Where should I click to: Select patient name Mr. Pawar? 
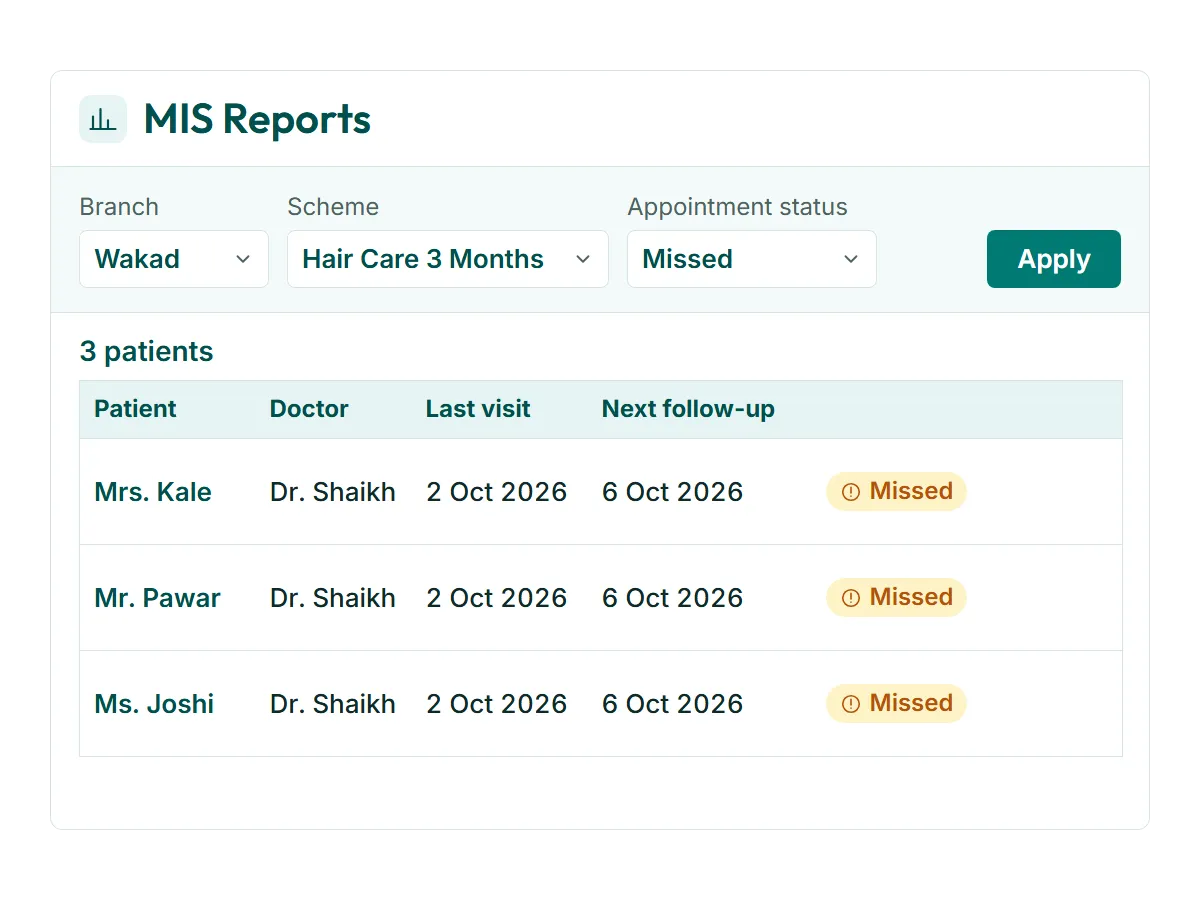click(x=157, y=598)
